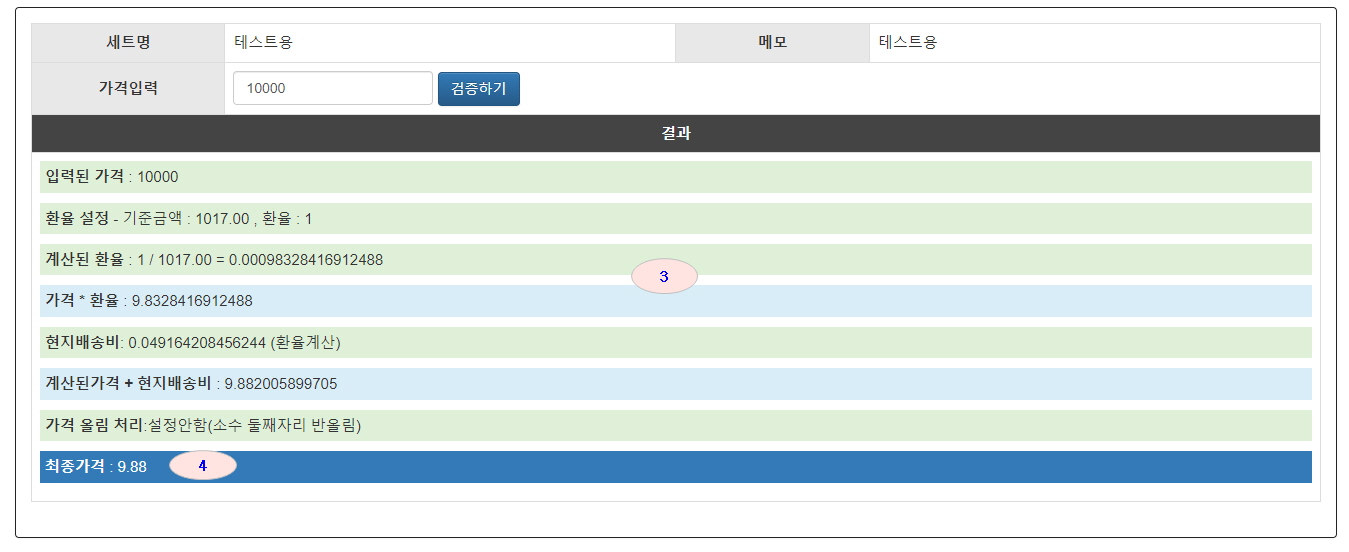Focus the 가격입력 field containing 10000
Viewport: 1349px width, 552px height.
pyautogui.click(x=332, y=88)
